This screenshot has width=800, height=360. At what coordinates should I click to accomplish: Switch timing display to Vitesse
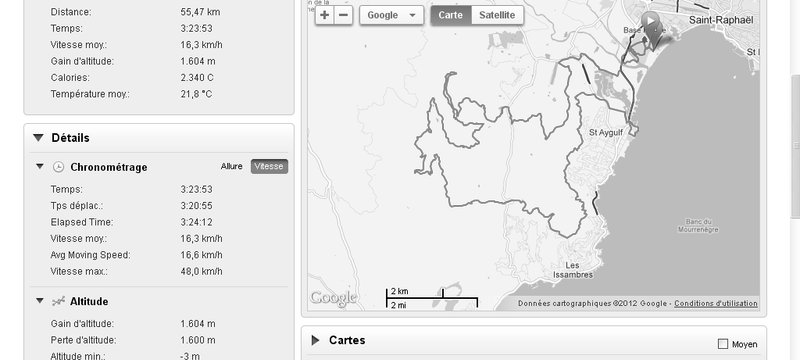(269, 166)
